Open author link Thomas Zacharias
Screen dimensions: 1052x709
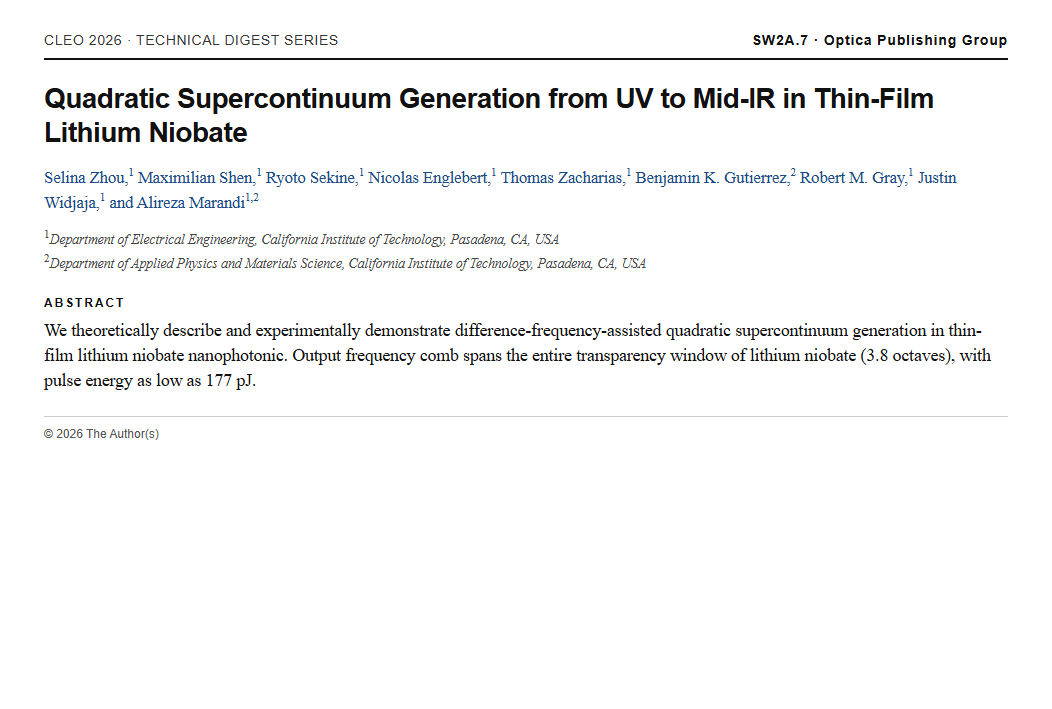(x=562, y=178)
